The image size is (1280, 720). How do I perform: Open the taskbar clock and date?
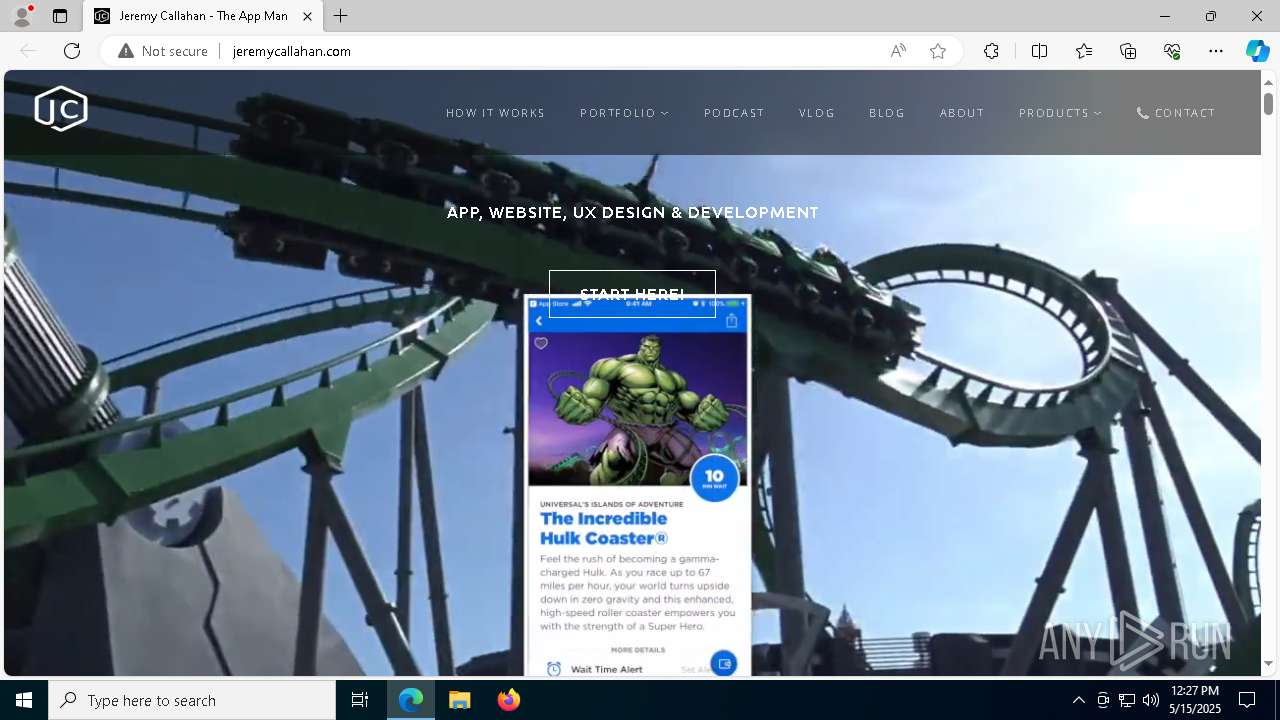pyautogui.click(x=1194, y=700)
